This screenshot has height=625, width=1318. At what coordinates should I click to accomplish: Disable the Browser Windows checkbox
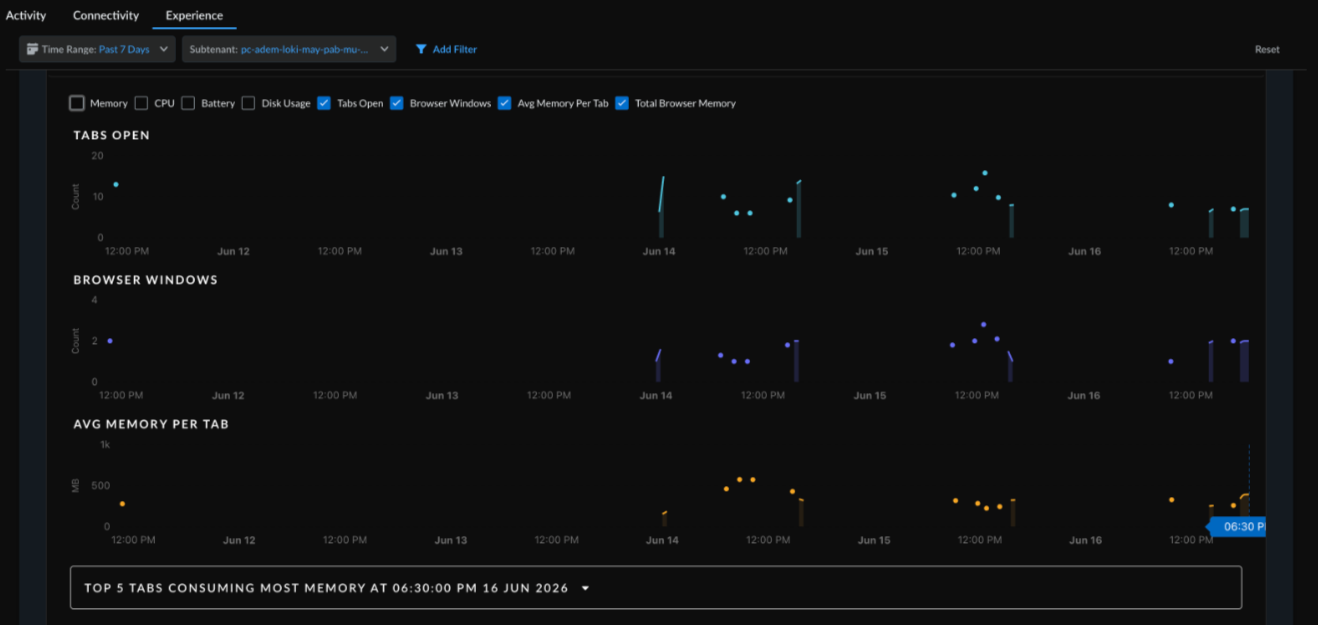[x=397, y=103]
